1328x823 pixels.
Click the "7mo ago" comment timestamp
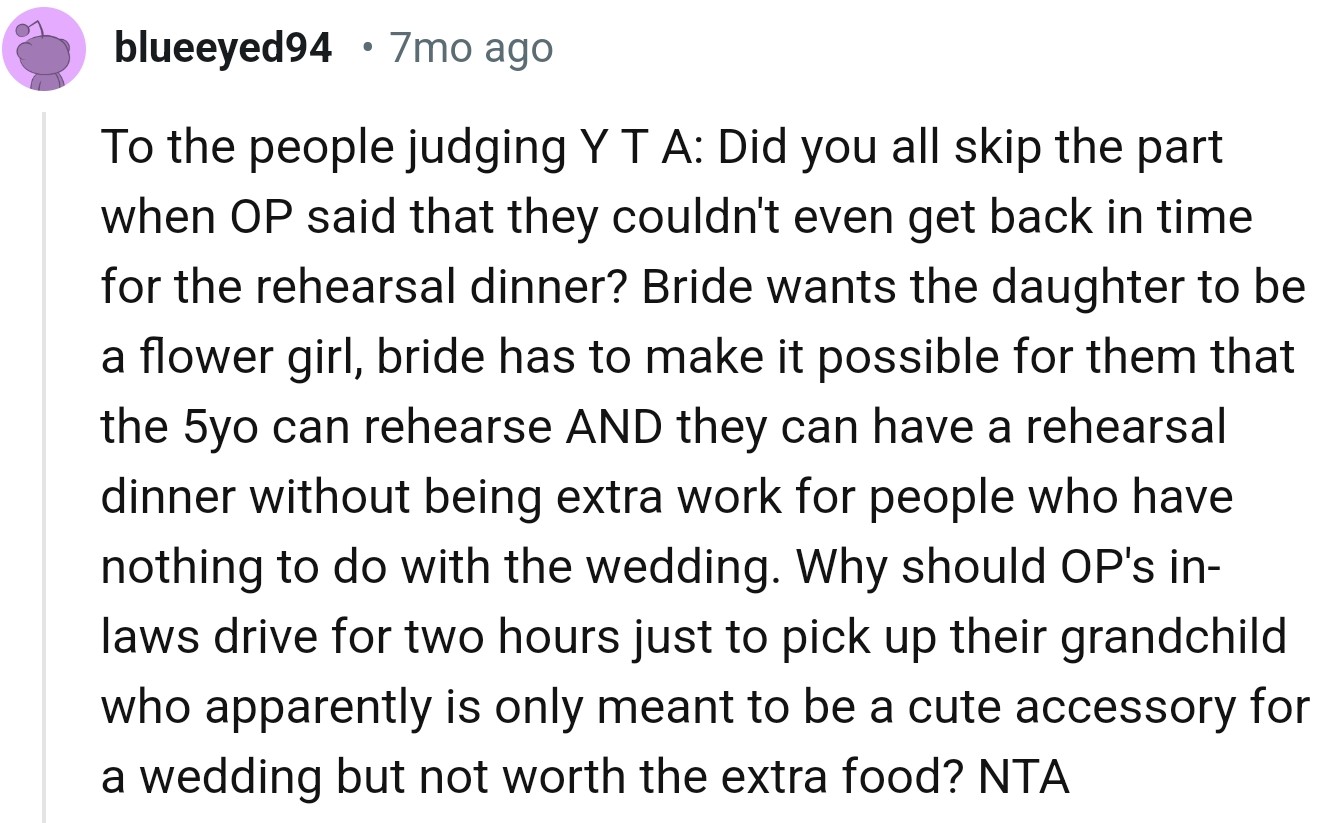470,48
